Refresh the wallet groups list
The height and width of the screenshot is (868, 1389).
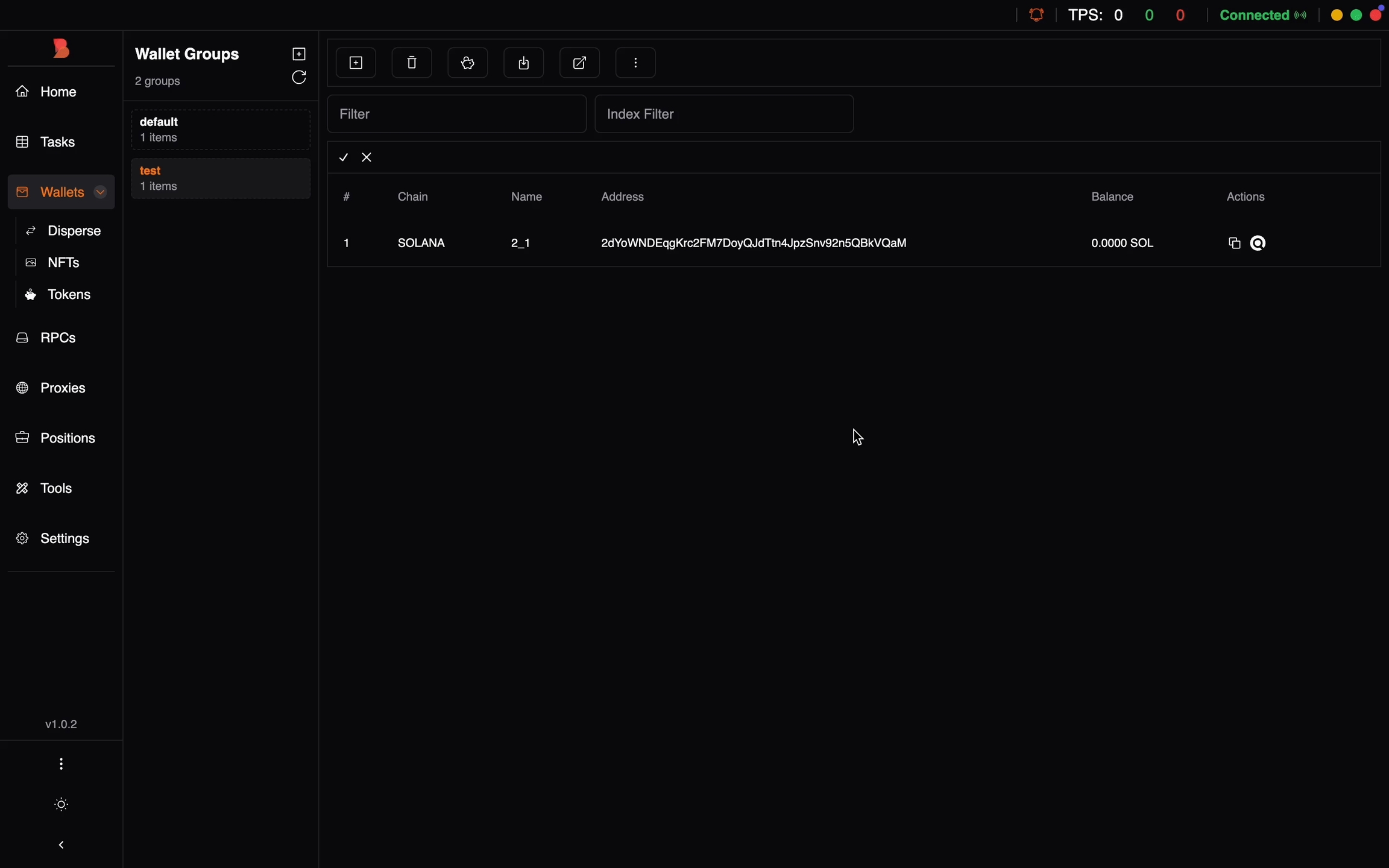click(x=299, y=78)
